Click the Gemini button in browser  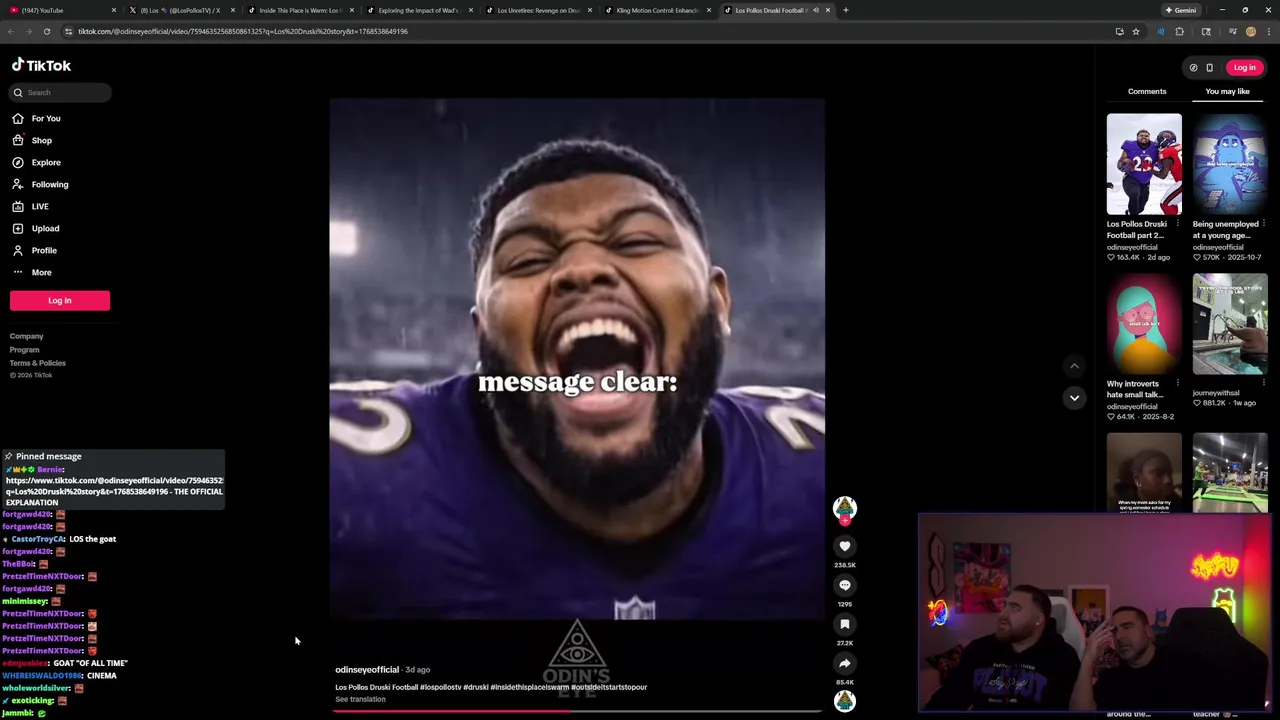point(1180,10)
